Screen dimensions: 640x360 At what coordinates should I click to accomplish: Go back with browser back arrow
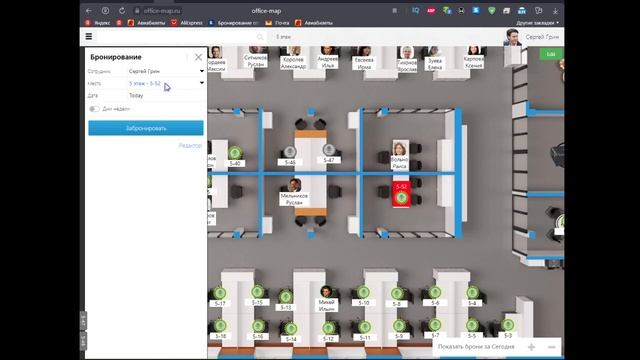point(89,11)
